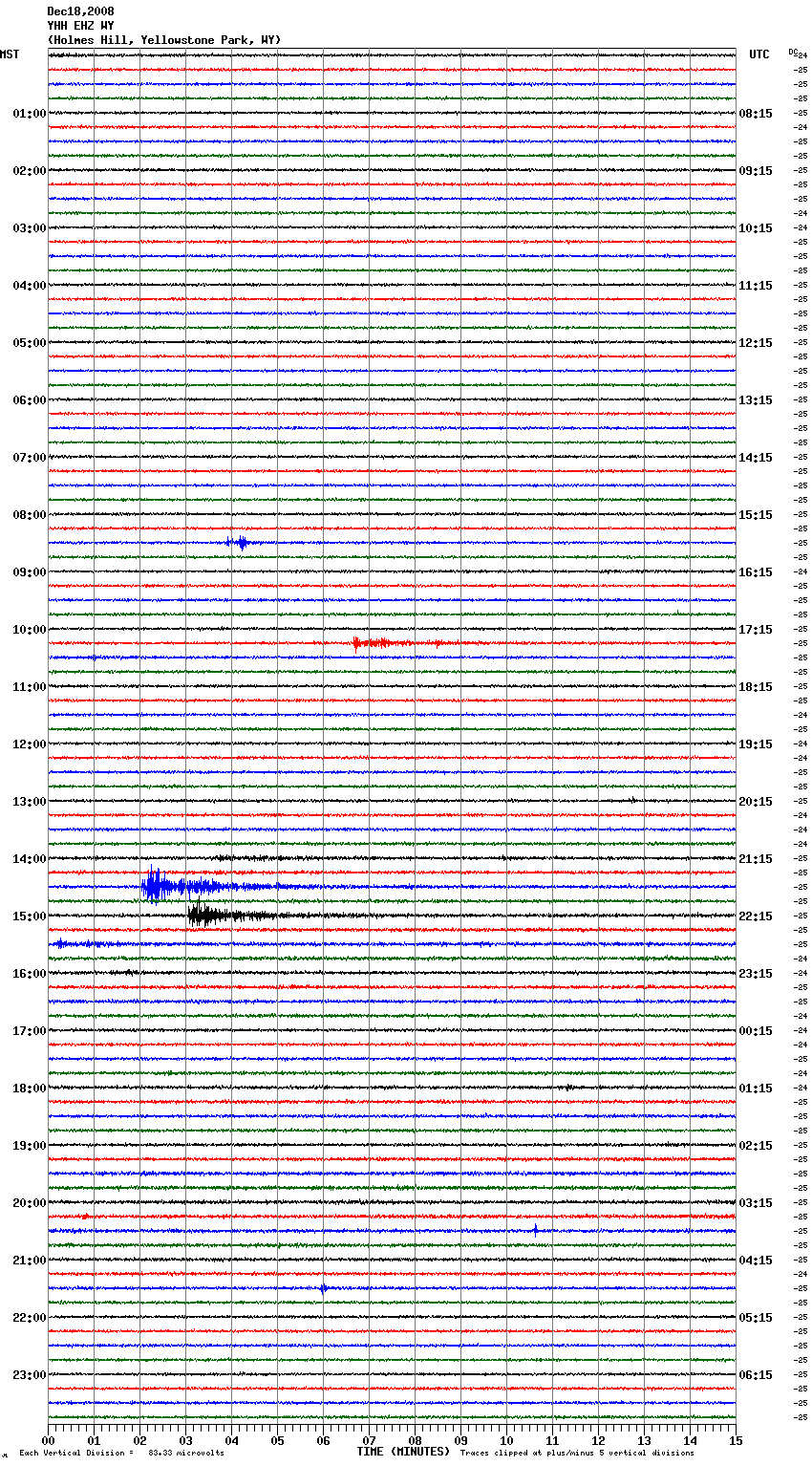
Task: Click the 23:15 UTC time label
Action: coord(756,974)
